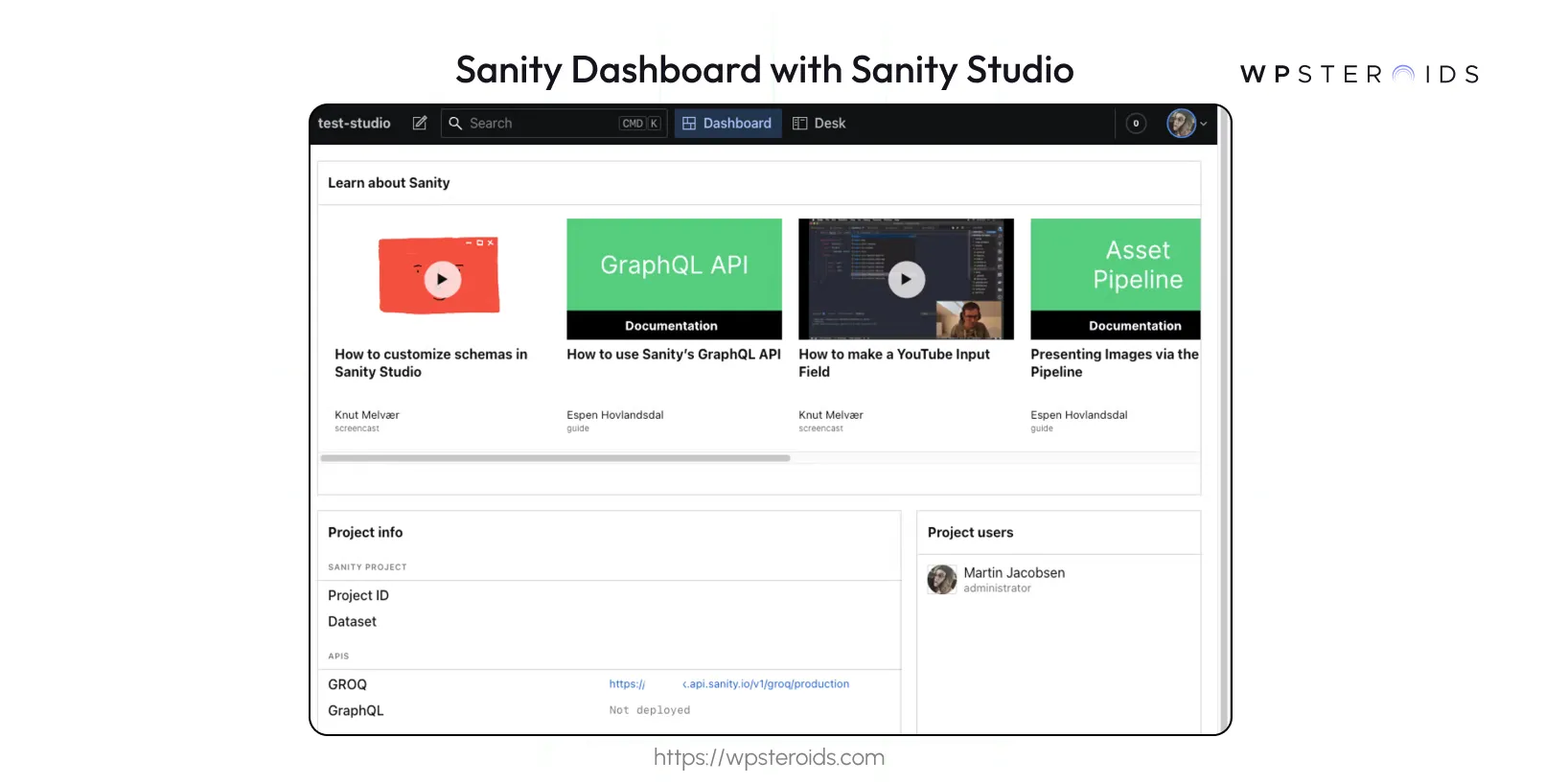Click Martin Jacobsen's avatar in Project users
1545x784 pixels.
[x=942, y=580]
